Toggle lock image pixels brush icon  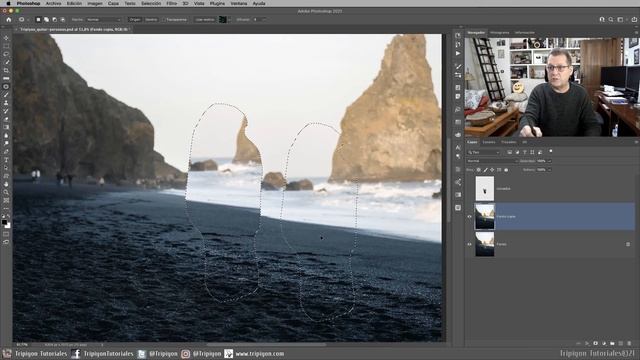tap(486, 170)
